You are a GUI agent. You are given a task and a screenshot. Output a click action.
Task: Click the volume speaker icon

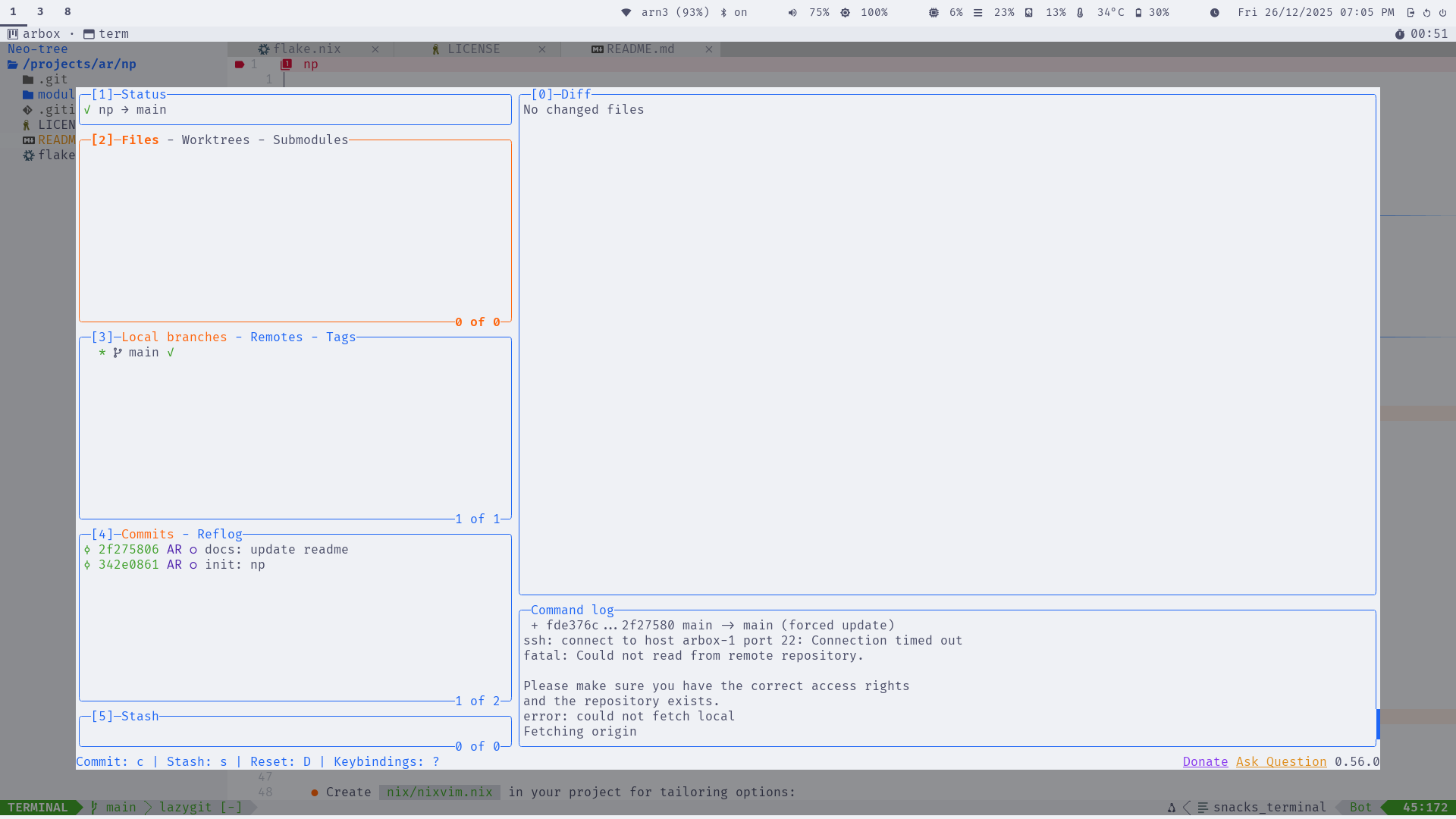[x=792, y=12]
